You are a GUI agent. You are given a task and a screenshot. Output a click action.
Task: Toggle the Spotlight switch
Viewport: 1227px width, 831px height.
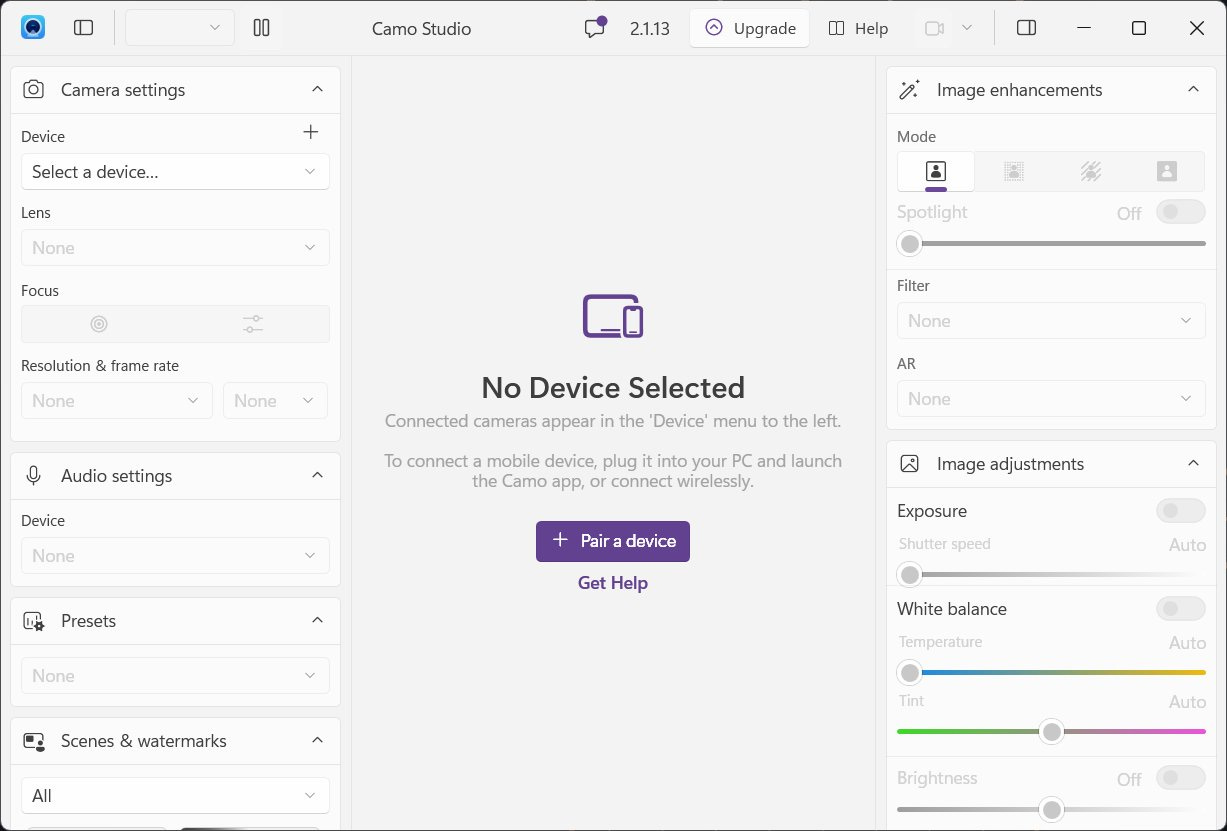[x=1181, y=212]
